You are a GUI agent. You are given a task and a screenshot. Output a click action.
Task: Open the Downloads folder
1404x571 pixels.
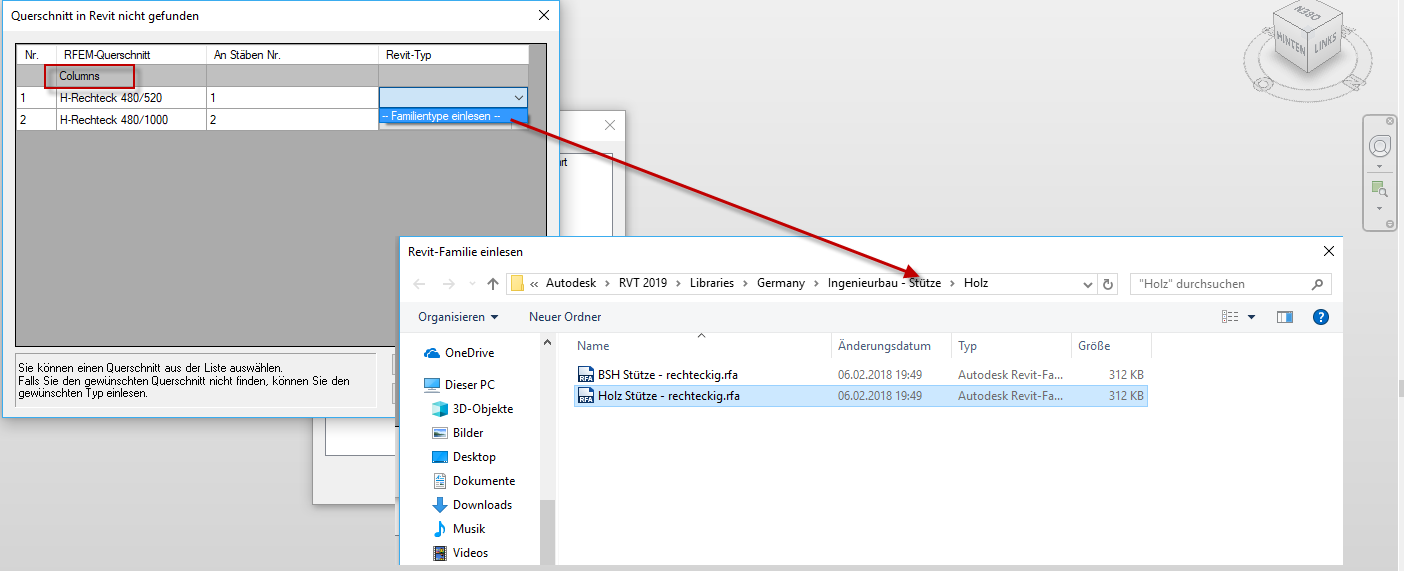(472, 505)
